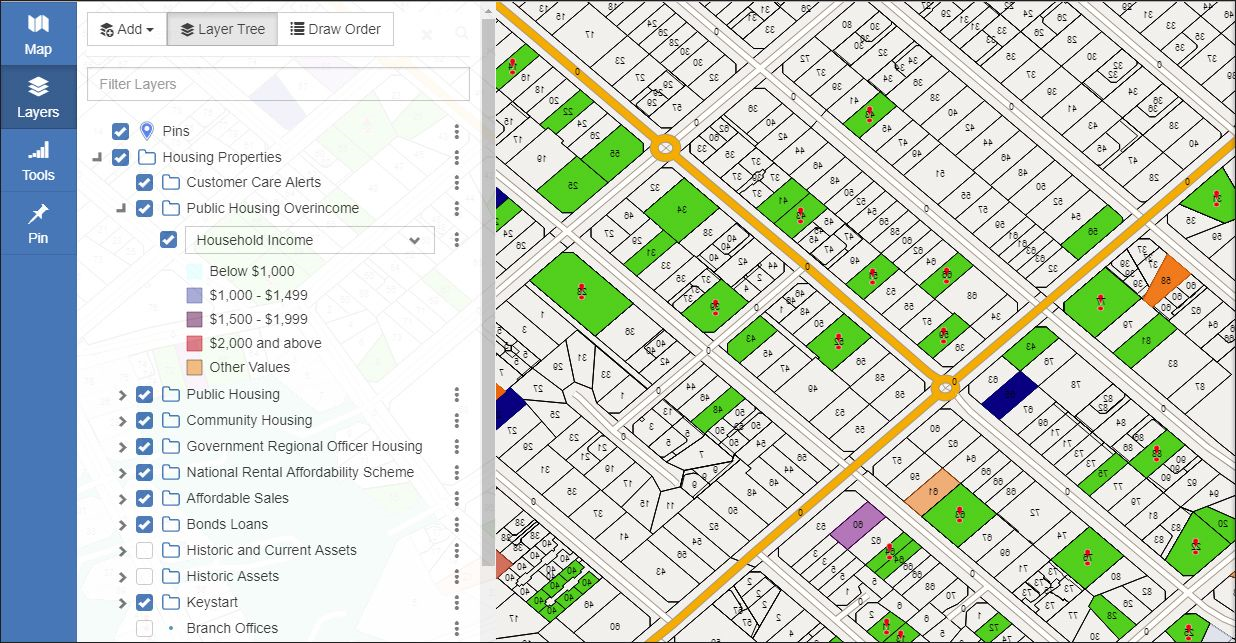
Task: Enable the Branch Offices layer checkbox
Action: click(x=144, y=628)
